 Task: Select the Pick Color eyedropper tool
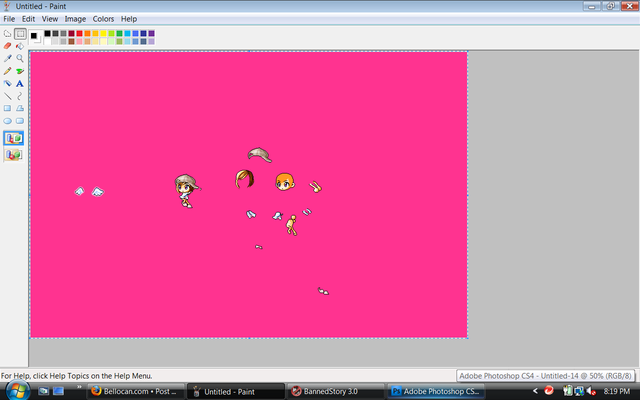(x=7, y=58)
